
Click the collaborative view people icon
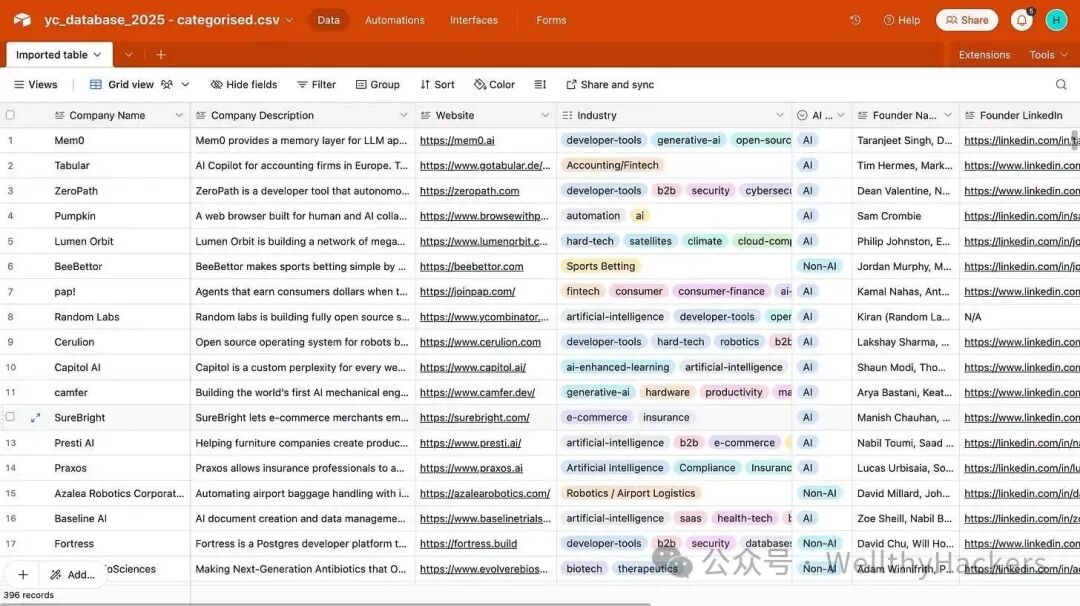point(167,85)
